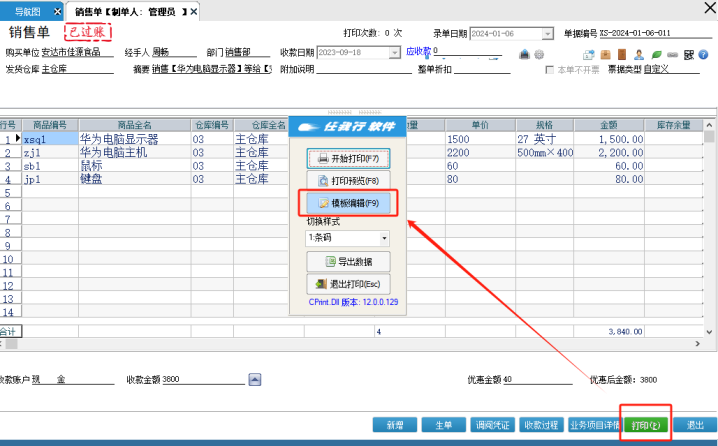
Task: Click the 单据编号 field XS-2024-01-06-011
Action: coord(656,33)
